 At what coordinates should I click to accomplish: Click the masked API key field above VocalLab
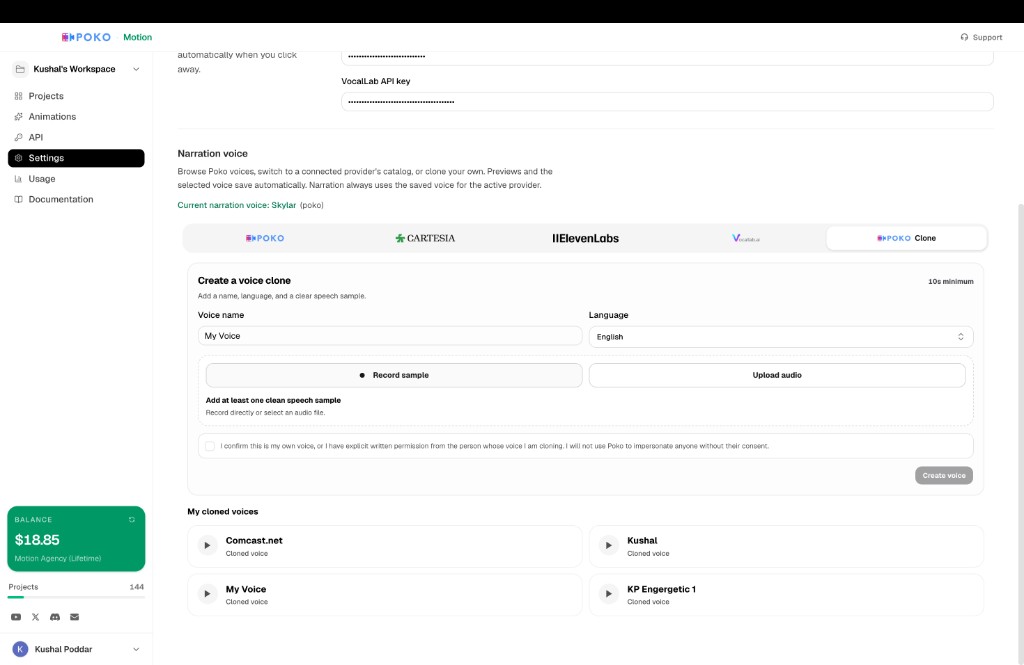click(x=667, y=57)
